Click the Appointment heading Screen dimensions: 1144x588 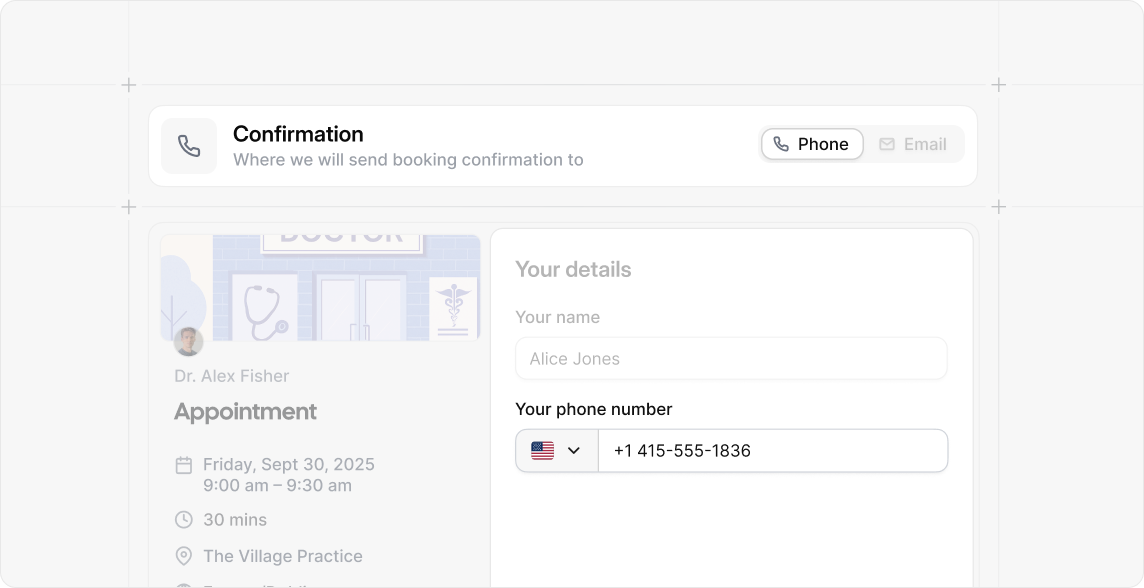point(245,412)
